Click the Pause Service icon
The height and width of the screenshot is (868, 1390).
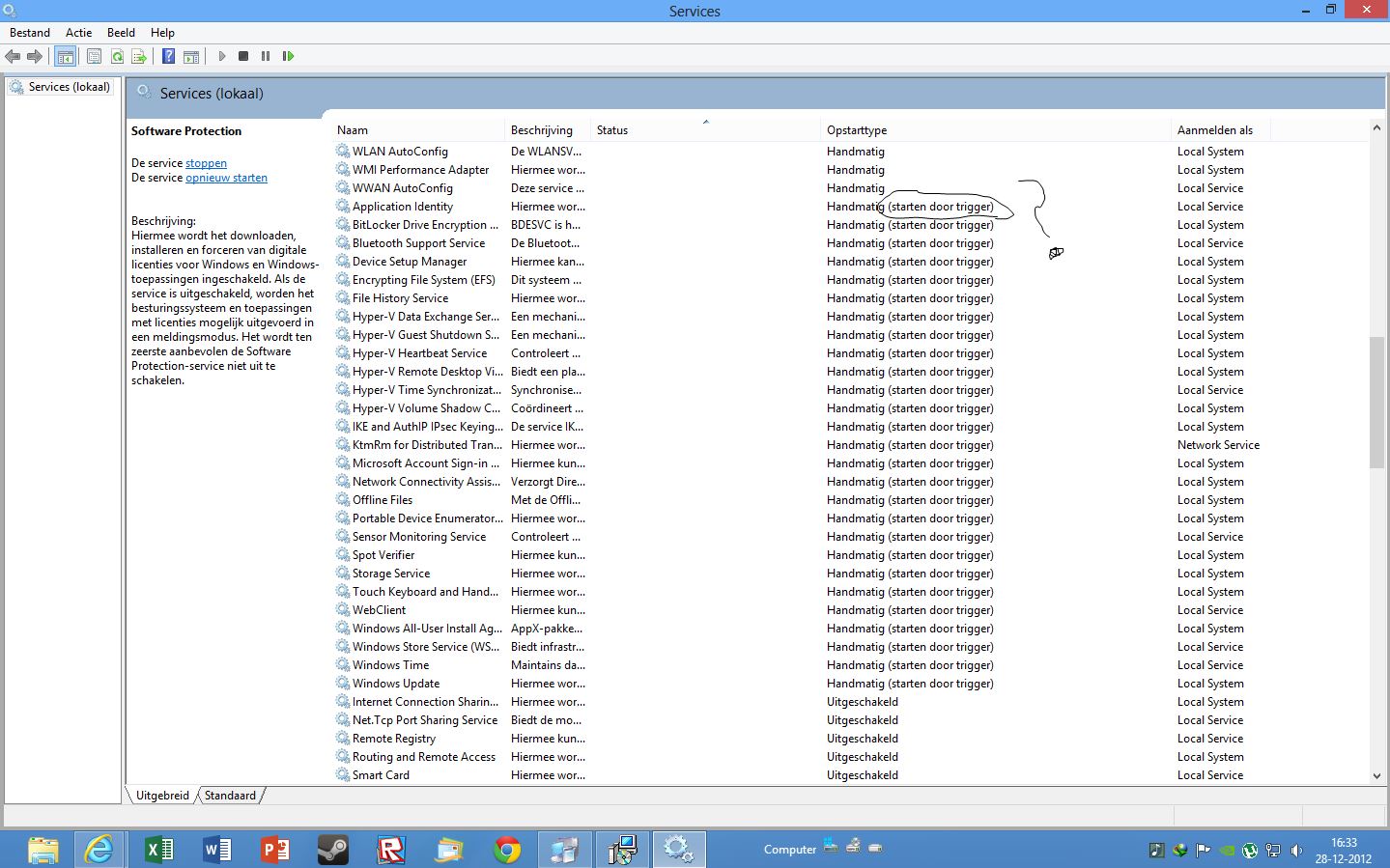coord(266,56)
